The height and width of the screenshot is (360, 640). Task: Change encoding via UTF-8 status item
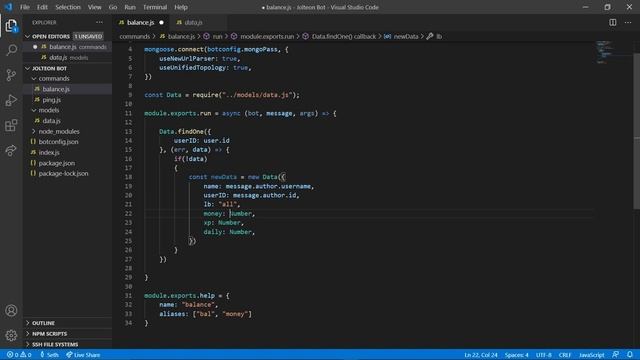coord(544,355)
